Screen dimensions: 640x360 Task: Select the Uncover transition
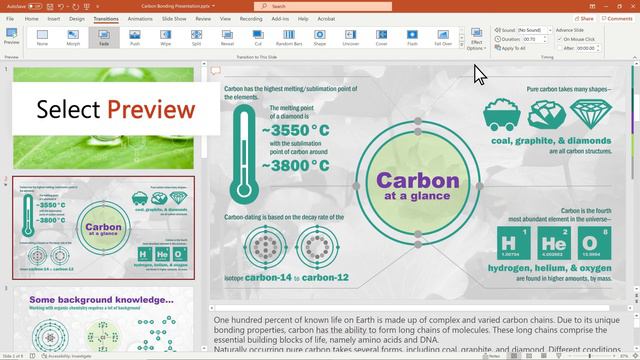(351, 38)
